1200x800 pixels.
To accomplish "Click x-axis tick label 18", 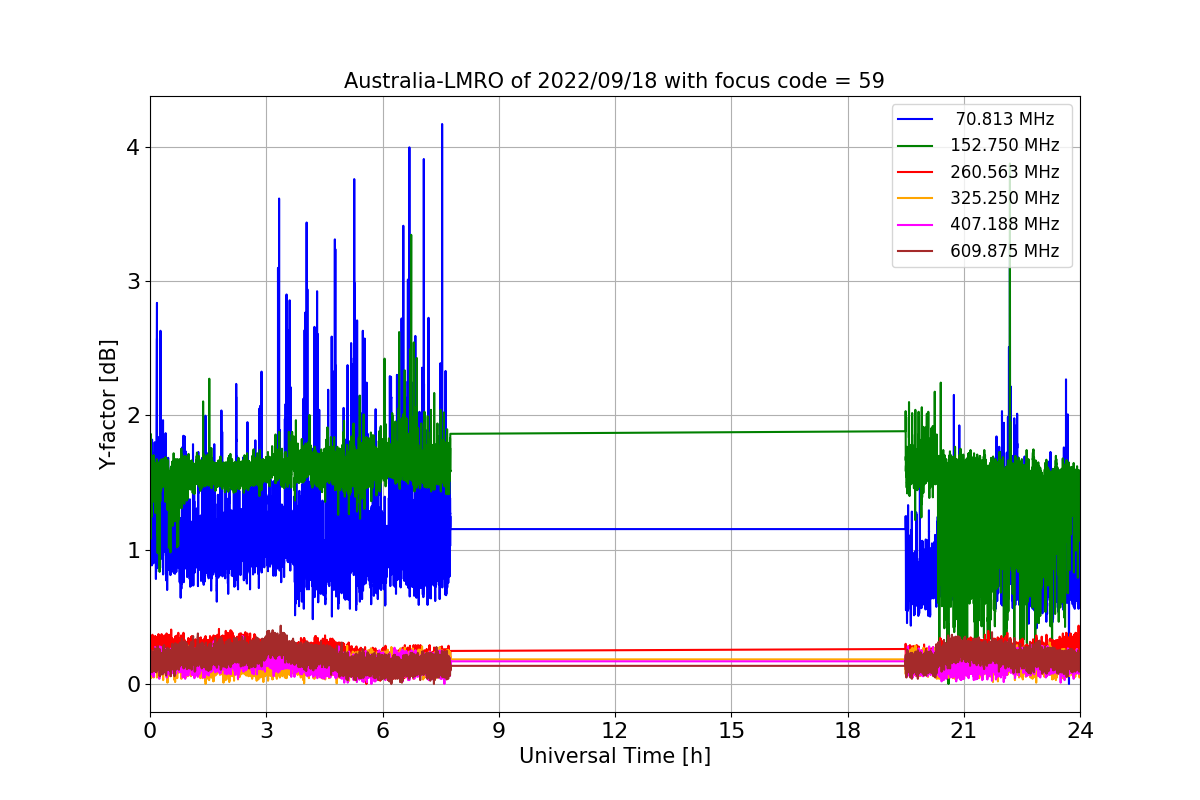I will (847, 730).
